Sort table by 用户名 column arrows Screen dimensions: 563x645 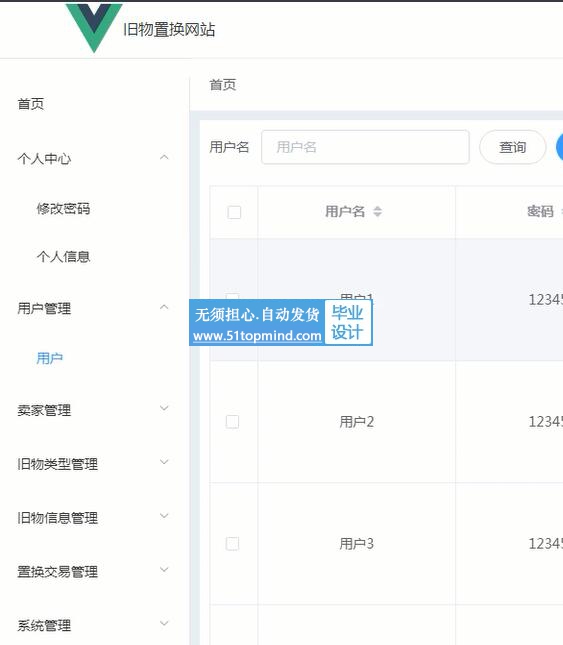click(377, 211)
